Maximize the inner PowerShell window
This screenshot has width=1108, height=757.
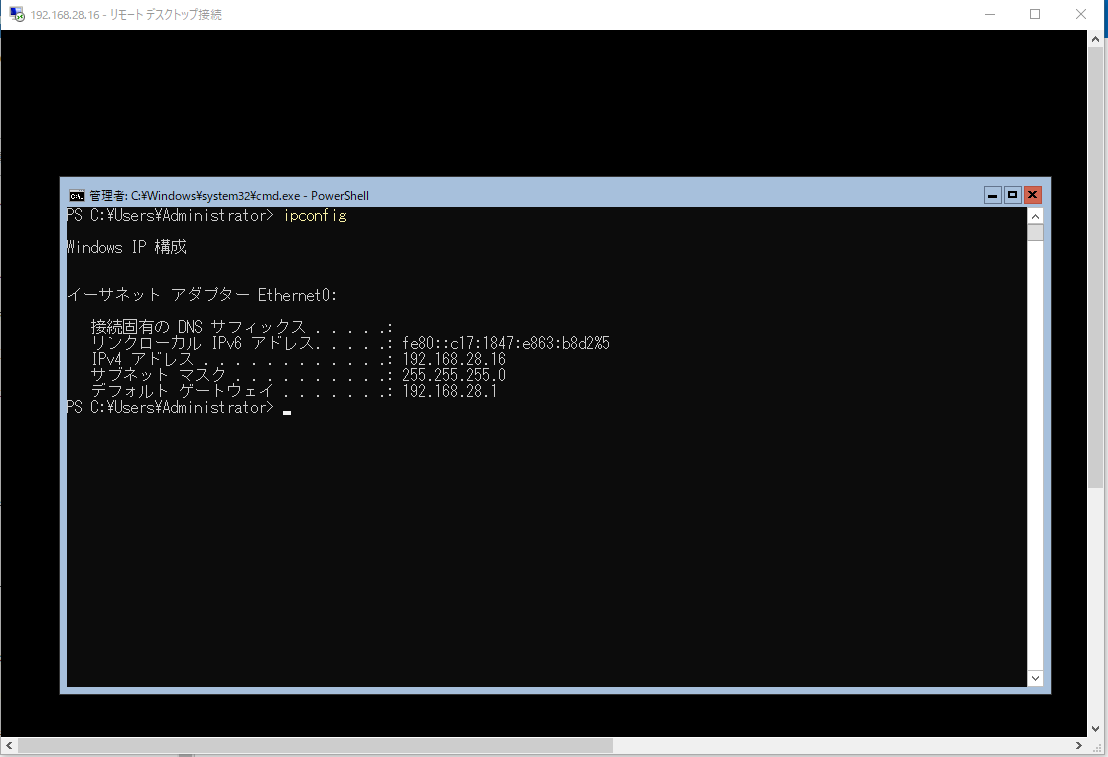pyautogui.click(x=1013, y=195)
